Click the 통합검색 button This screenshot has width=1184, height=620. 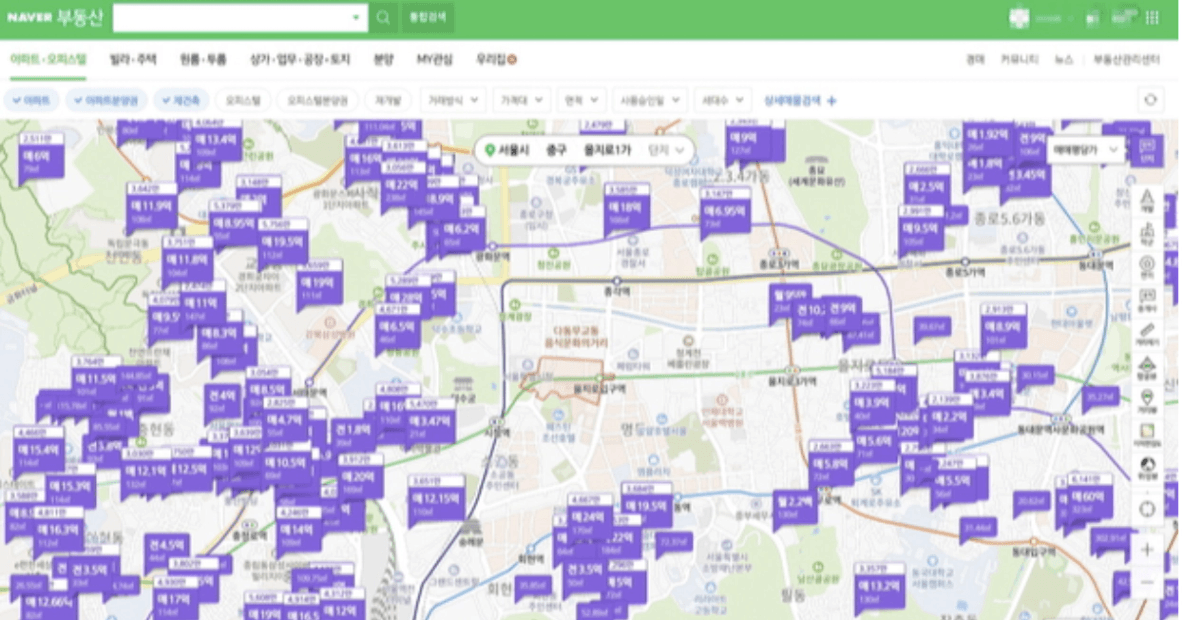(x=427, y=18)
